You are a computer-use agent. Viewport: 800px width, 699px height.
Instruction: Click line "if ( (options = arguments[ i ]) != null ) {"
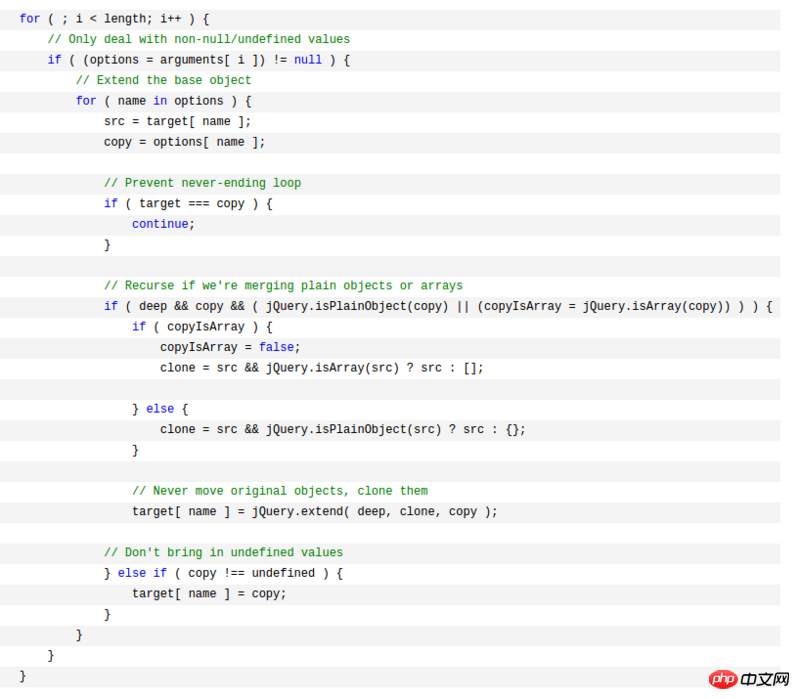point(198,60)
